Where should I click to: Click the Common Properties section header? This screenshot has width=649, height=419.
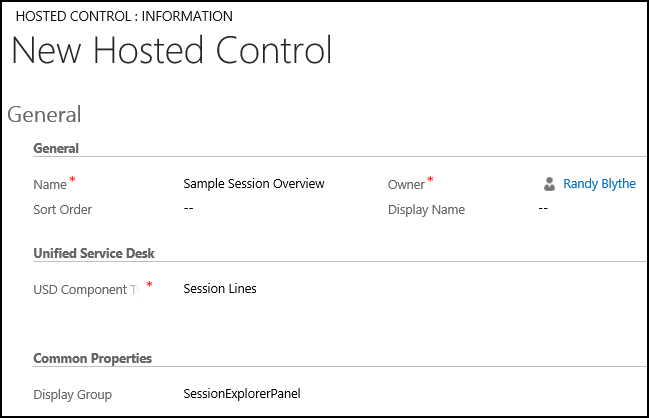pos(92,358)
